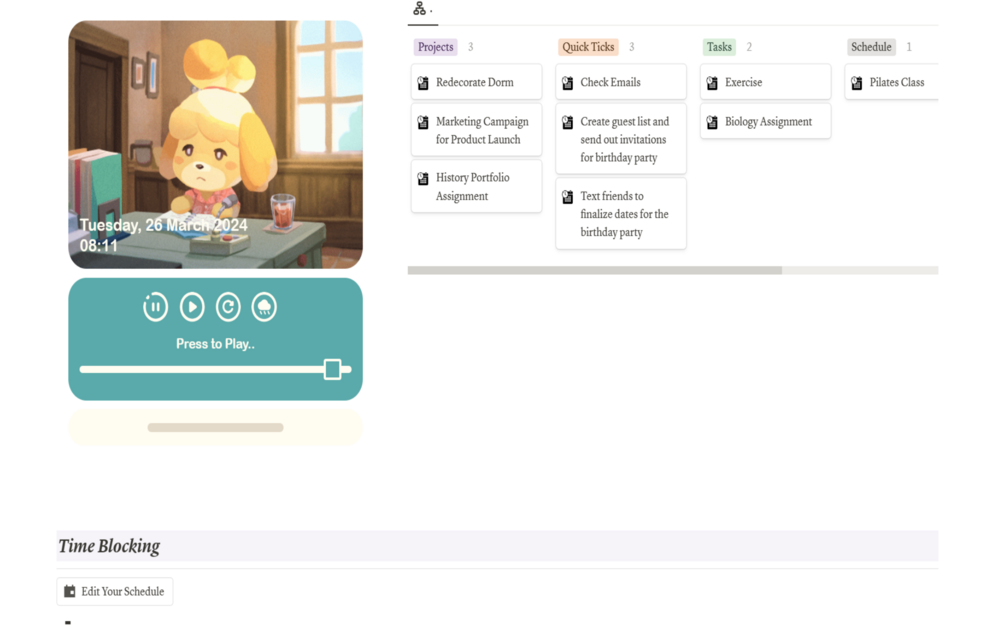Open Text friends to finalize dates card

[621, 213]
